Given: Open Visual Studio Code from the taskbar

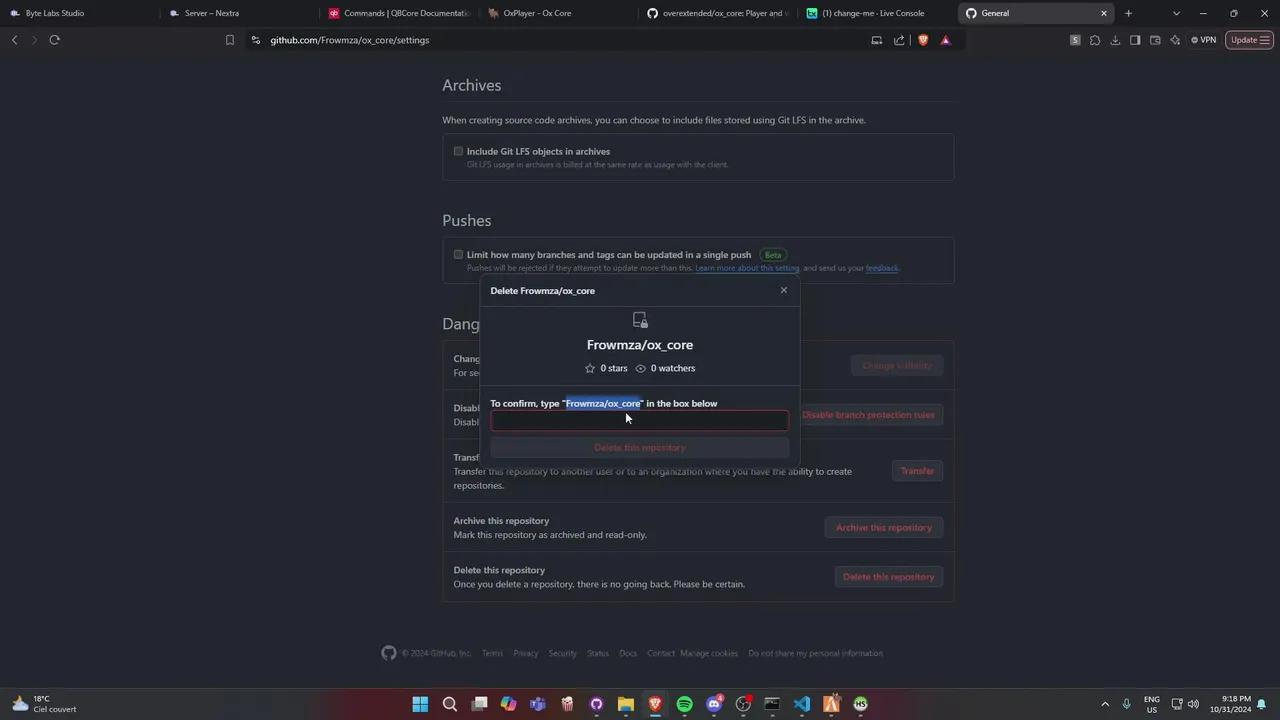Looking at the screenshot, I should point(802,704).
